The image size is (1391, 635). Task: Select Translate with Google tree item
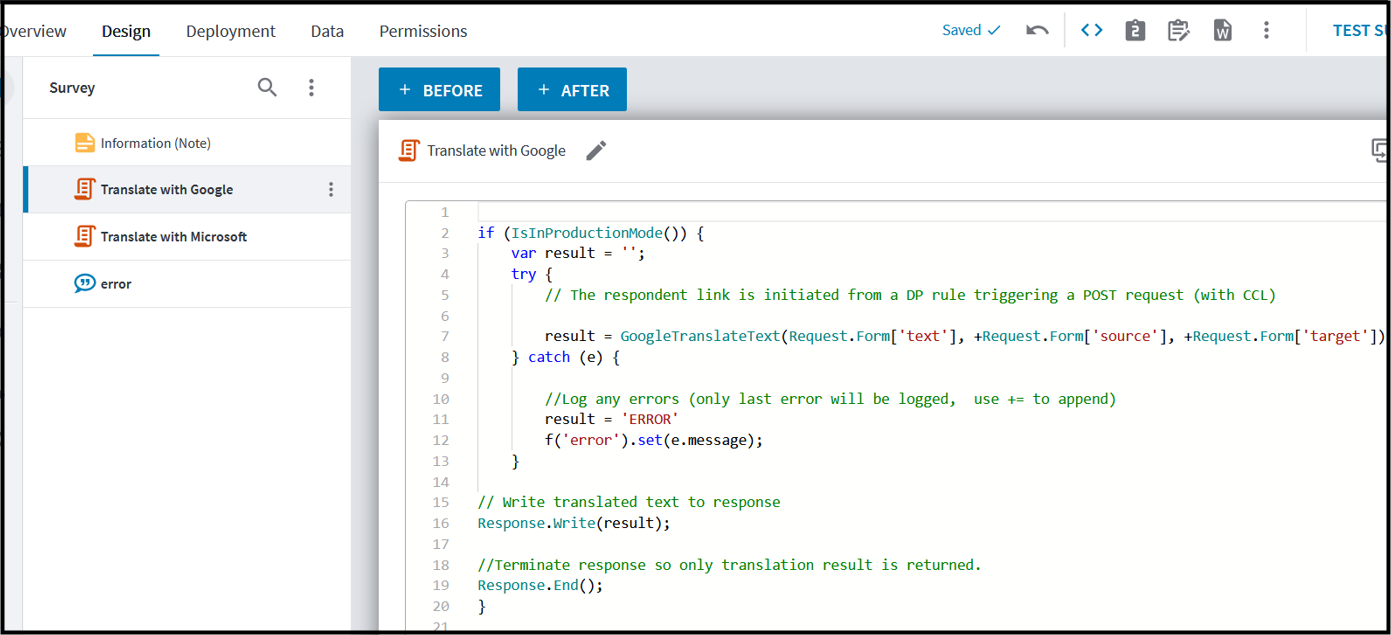pos(187,189)
